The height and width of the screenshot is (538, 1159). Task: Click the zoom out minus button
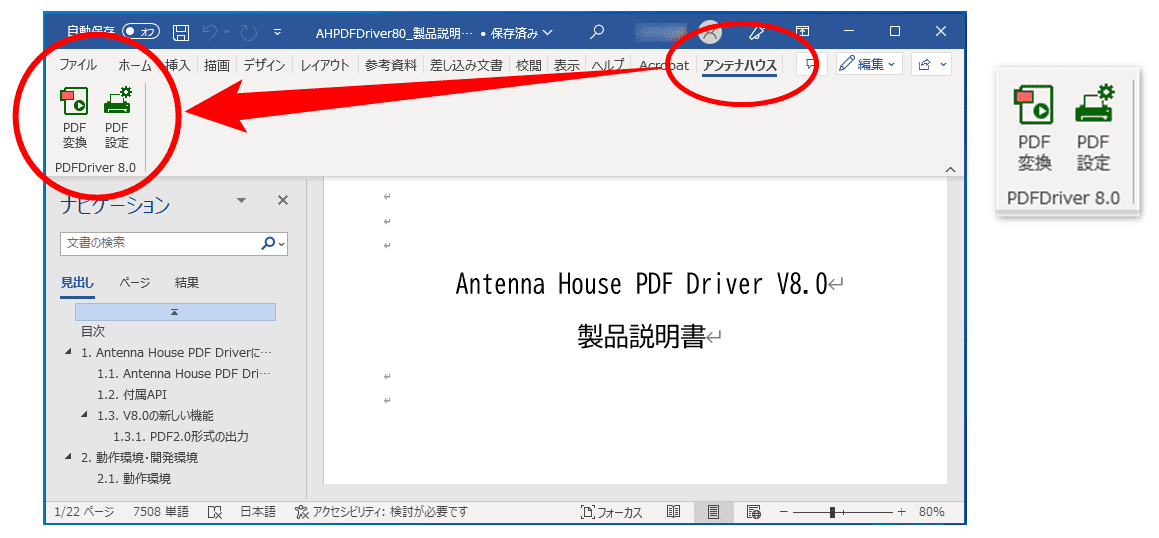[784, 511]
